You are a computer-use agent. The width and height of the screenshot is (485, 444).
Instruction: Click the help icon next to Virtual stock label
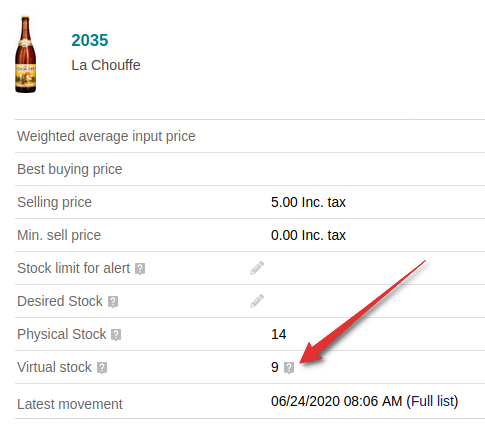pyautogui.click(x=102, y=368)
